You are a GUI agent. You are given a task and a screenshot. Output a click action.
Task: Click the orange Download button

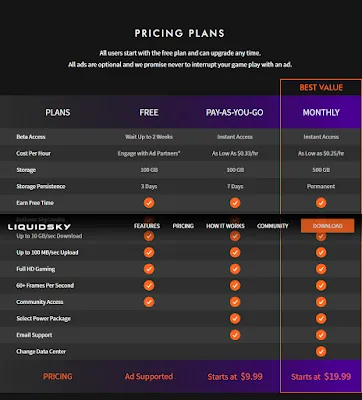pos(327,226)
